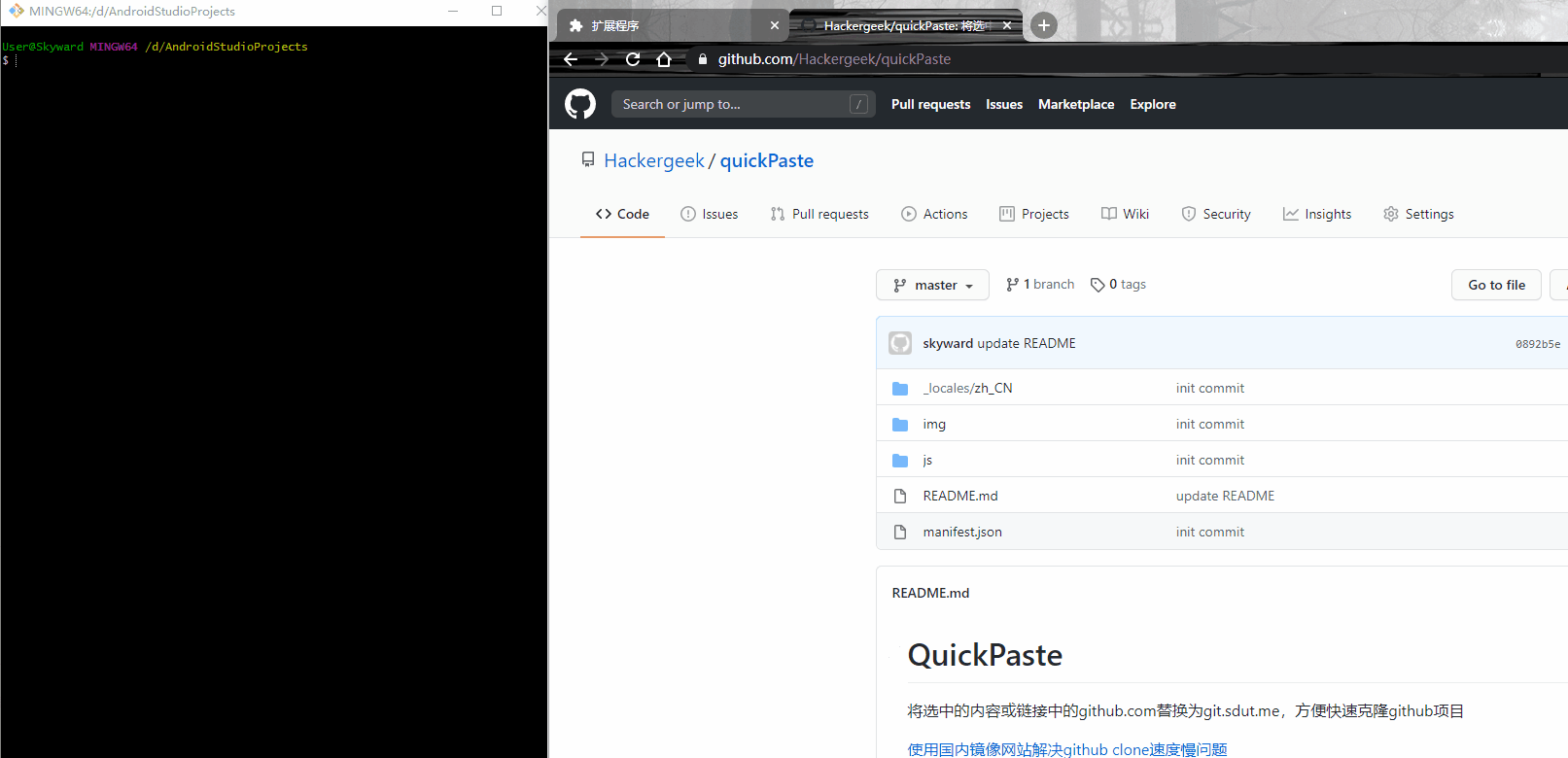Open the img folder
1568x758 pixels.
(934, 424)
